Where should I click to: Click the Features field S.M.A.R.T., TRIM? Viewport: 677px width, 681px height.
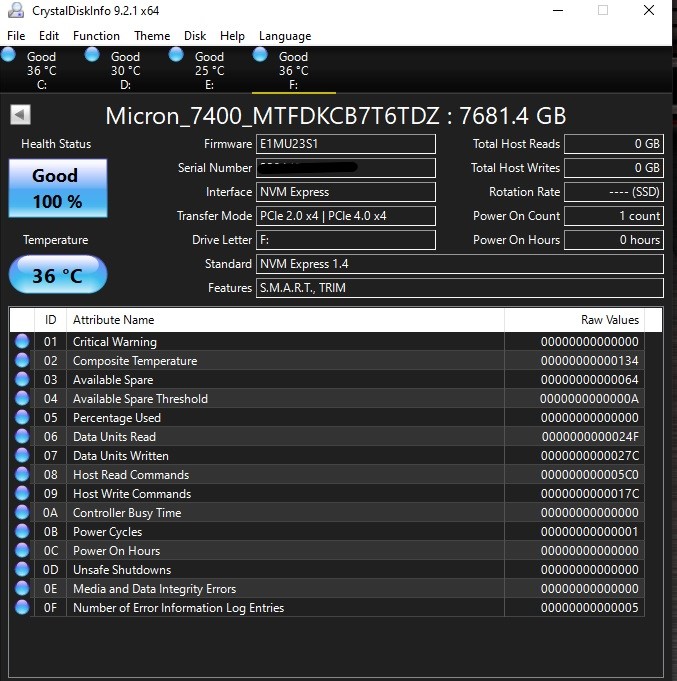pos(460,288)
